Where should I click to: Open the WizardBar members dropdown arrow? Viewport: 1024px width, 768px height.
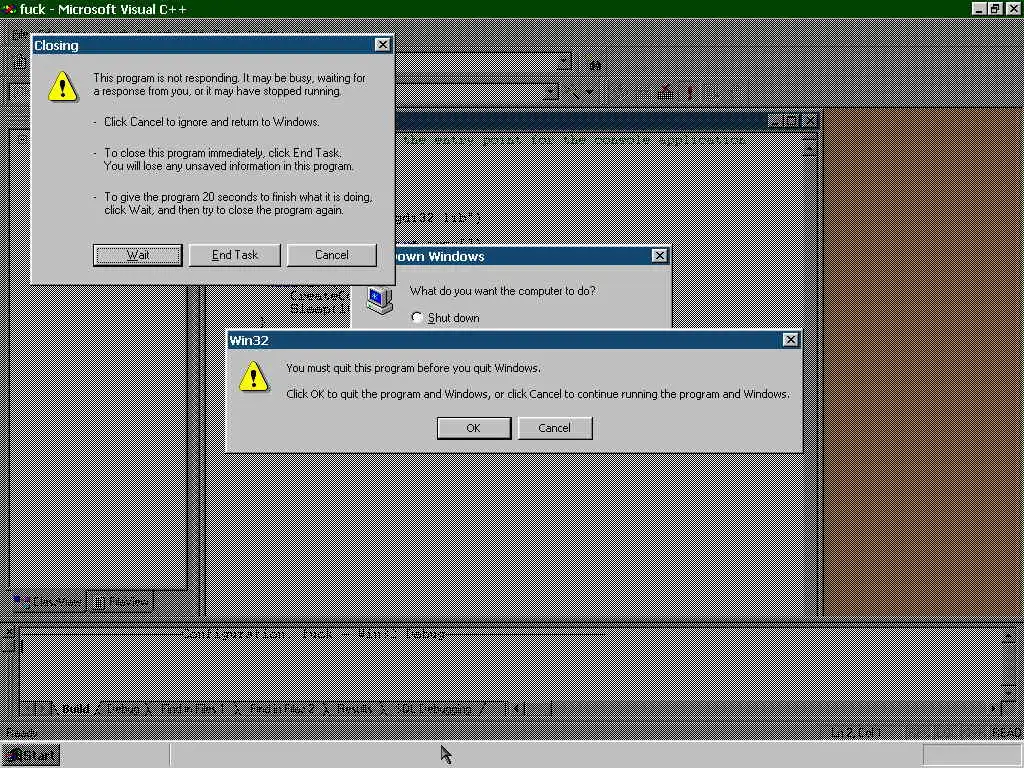(551, 92)
